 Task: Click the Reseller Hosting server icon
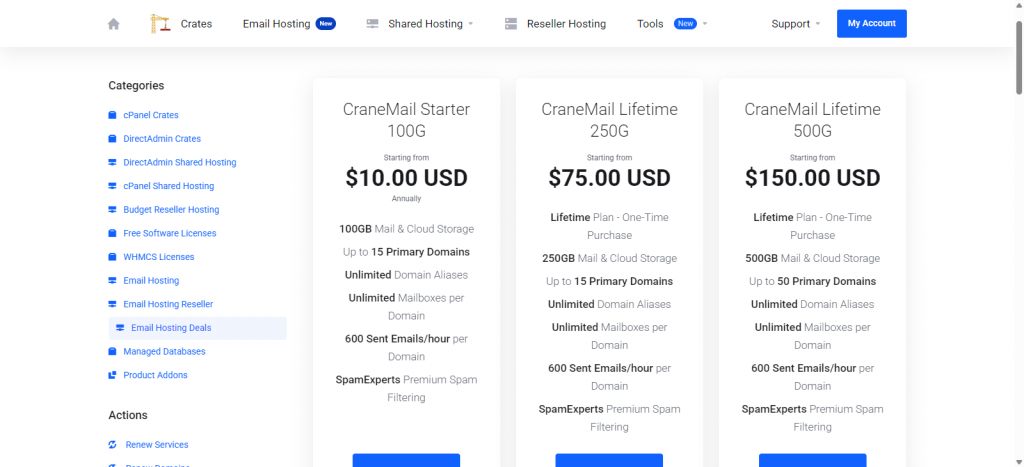(x=511, y=24)
